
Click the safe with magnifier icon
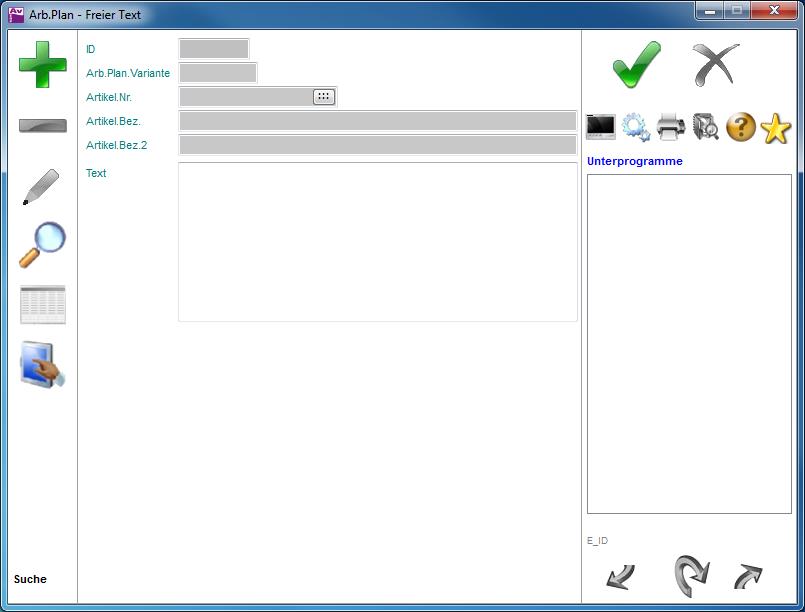(x=705, y=127)
